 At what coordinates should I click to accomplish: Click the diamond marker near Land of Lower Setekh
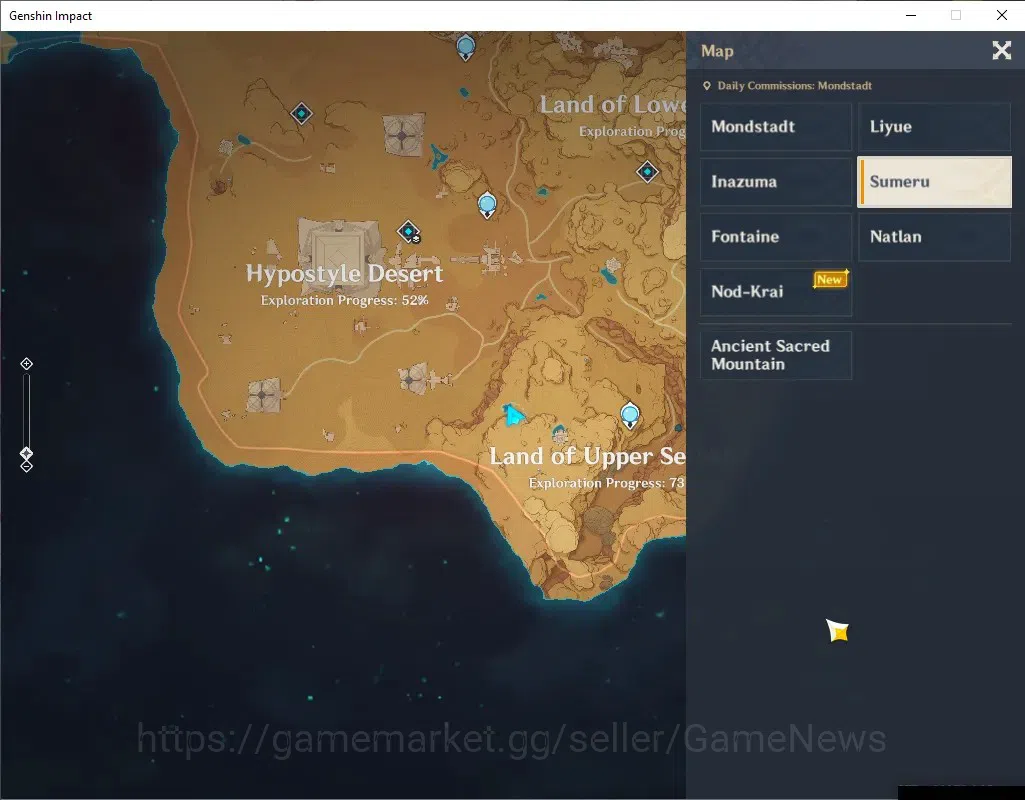(647, 172)
